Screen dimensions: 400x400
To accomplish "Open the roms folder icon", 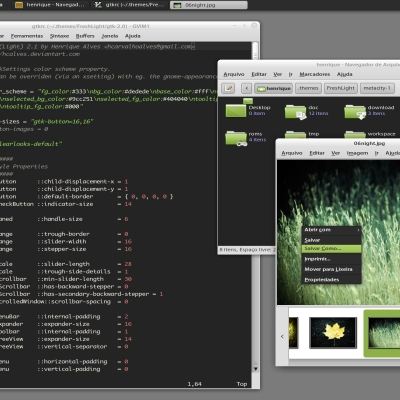I will (236, 138).
